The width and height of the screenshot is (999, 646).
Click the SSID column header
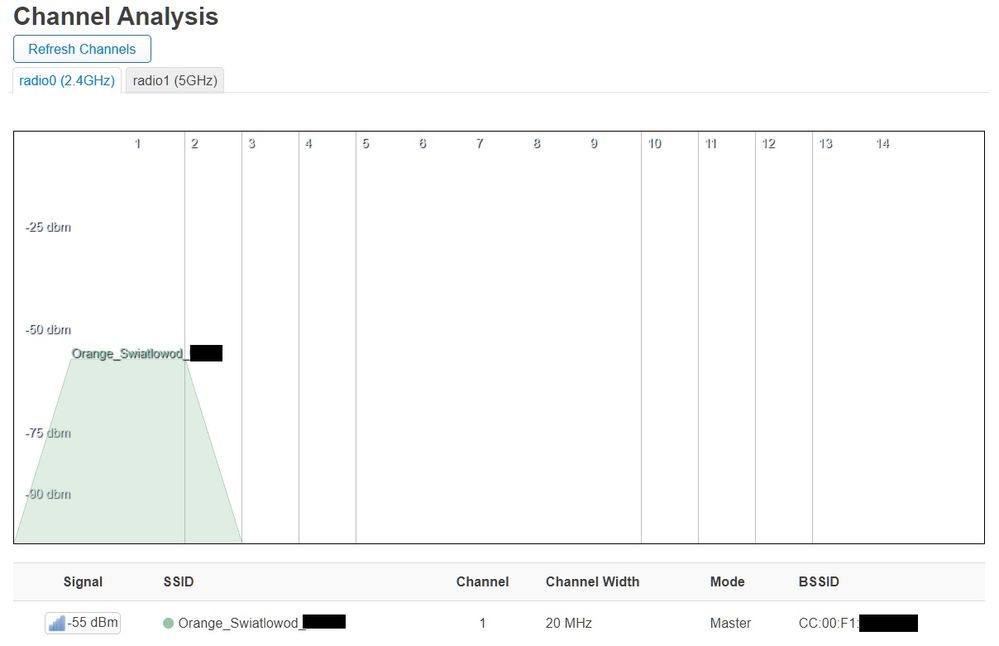coord(178,581)
